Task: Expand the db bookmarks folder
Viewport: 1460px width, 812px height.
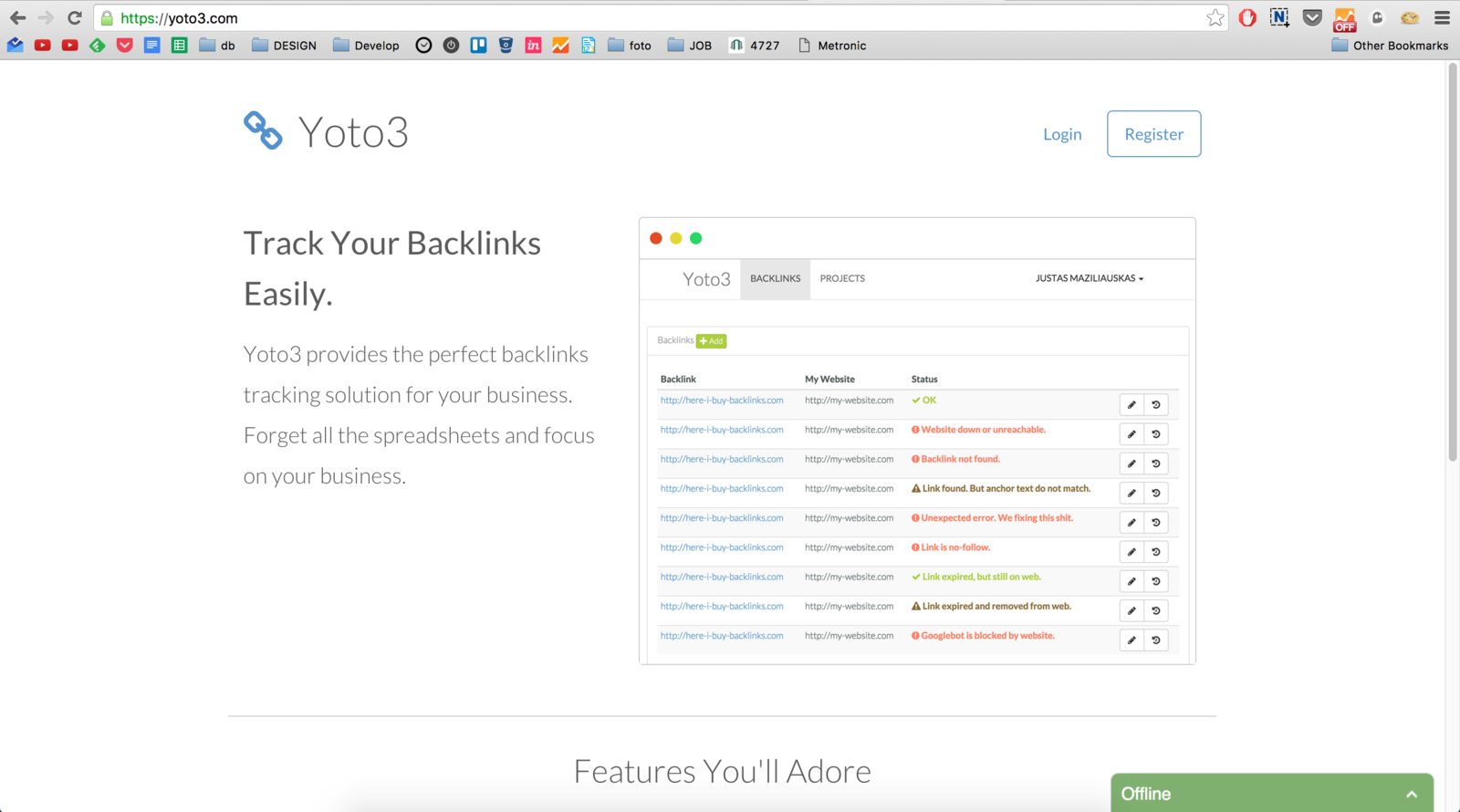Action: (217, 45)
